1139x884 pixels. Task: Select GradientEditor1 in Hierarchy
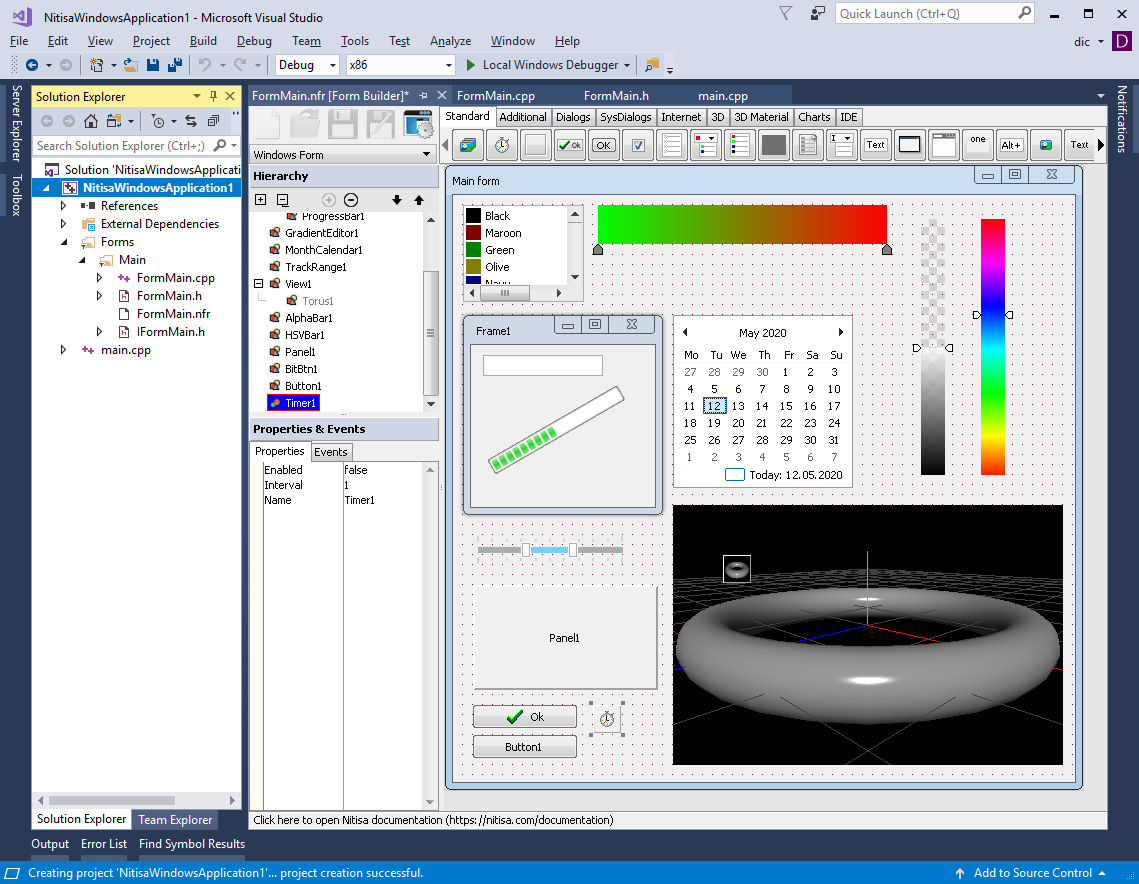(321, 232)
